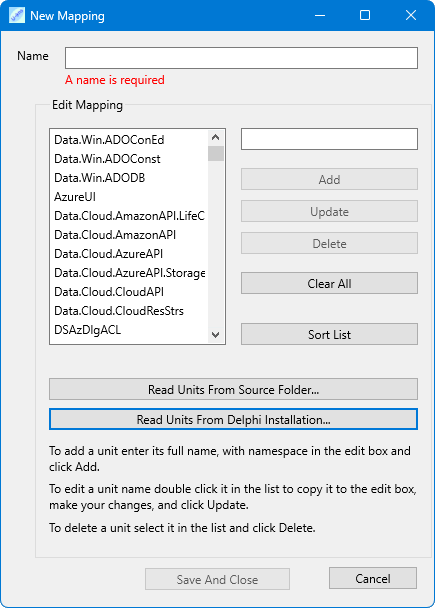Focus the Name input field
This screenshot has height=608, width=435.
coord(241,58)
